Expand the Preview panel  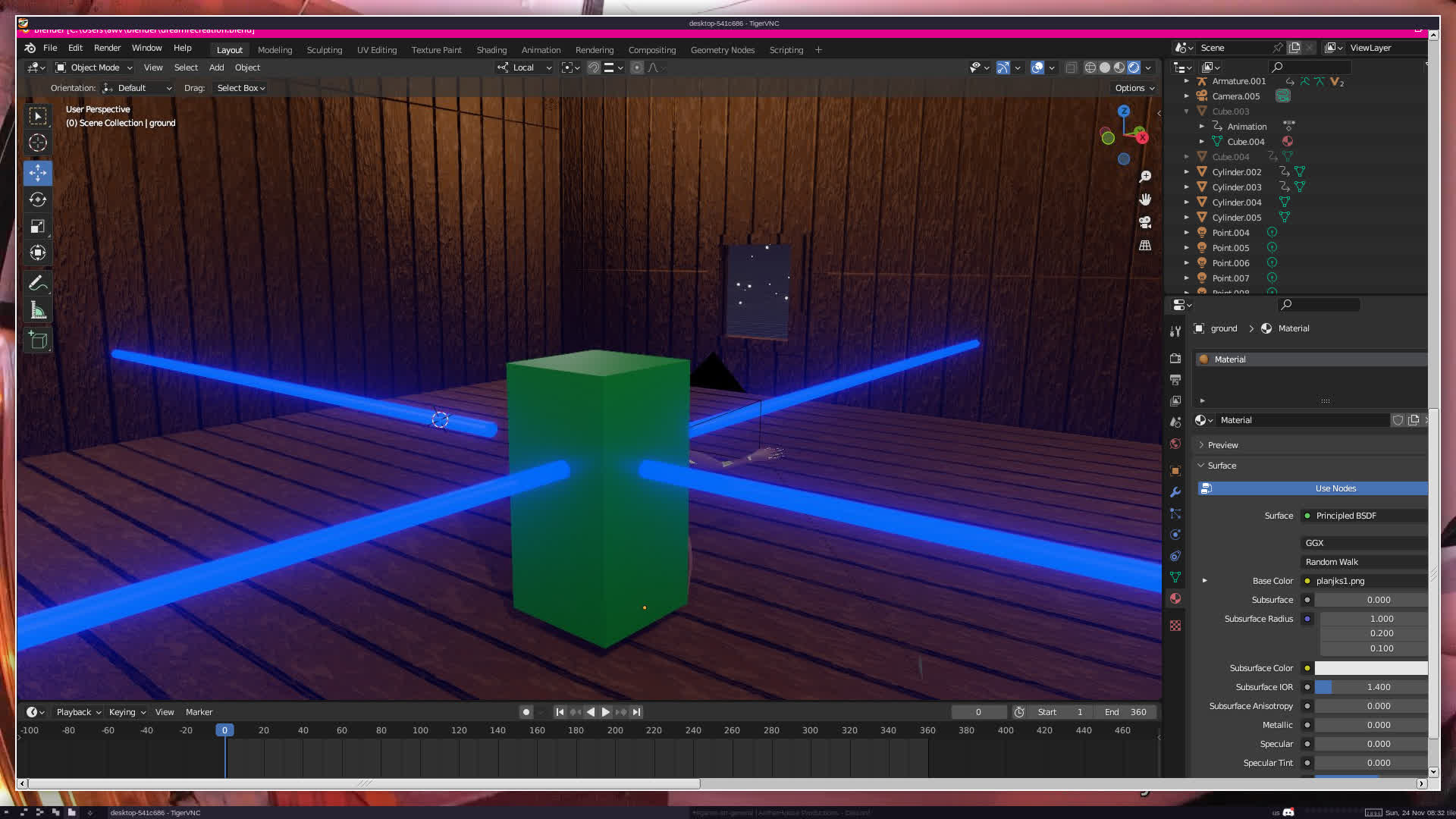pyautogui.click(x=1222, y=445)
